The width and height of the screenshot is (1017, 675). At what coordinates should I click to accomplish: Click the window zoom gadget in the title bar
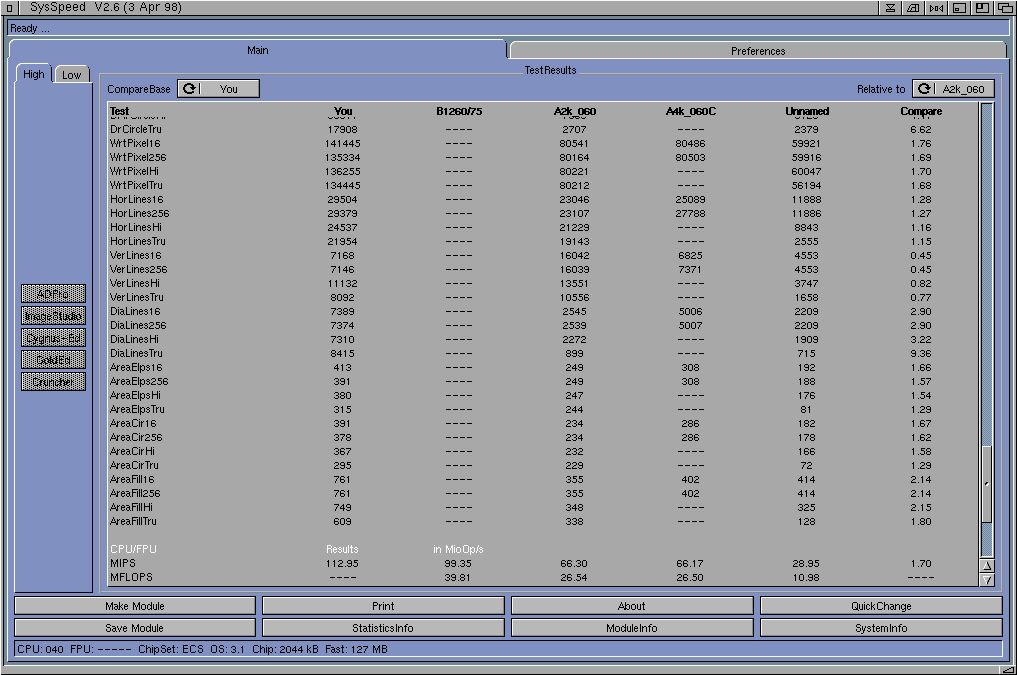tap(982, 8)
